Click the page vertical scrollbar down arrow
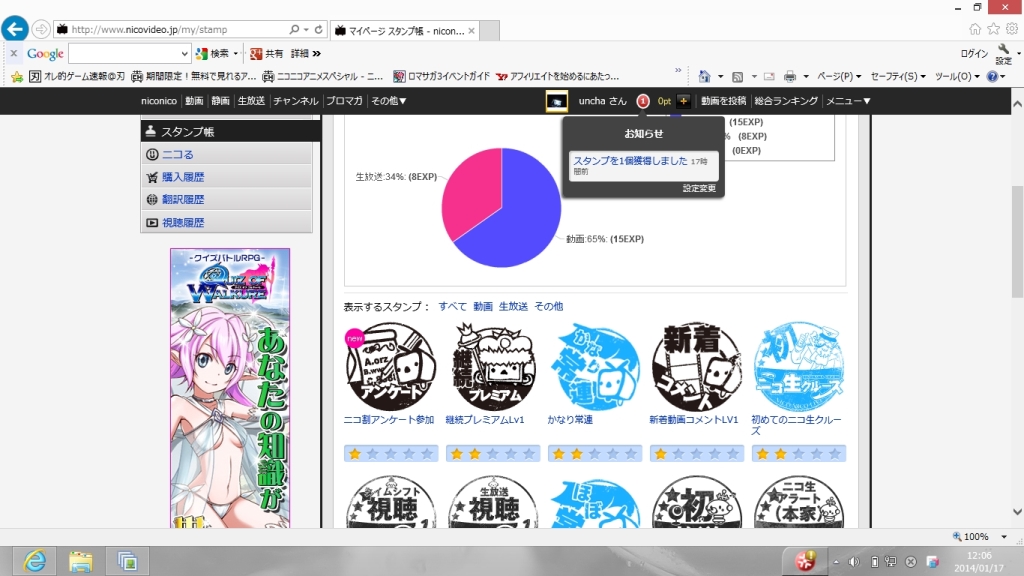Screen dimensions: 1024x576 click(x=1017, y=512)
